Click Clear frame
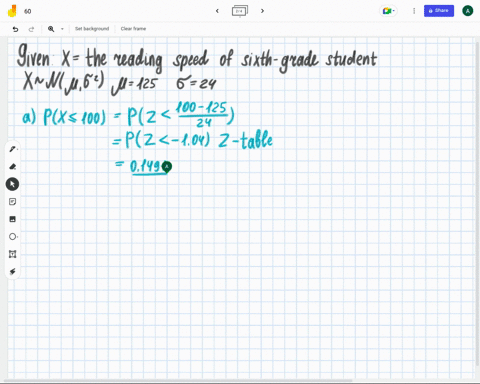The height and width of the screenshot is (384, 480). 133,29
